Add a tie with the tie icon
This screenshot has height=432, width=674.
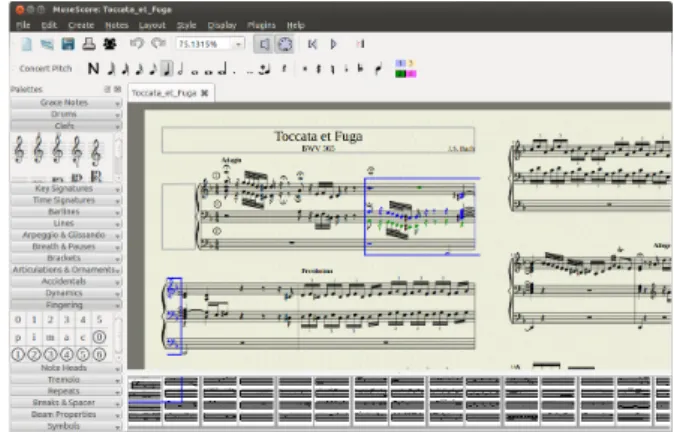pos(264,69)
